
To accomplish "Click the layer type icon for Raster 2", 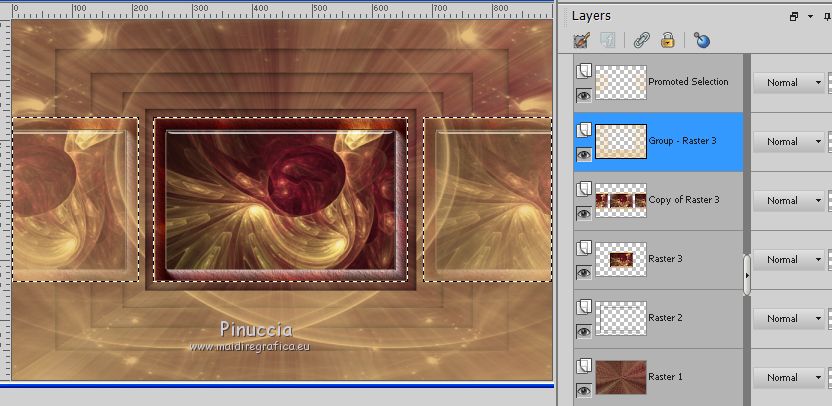I will (x=584, y=307).
